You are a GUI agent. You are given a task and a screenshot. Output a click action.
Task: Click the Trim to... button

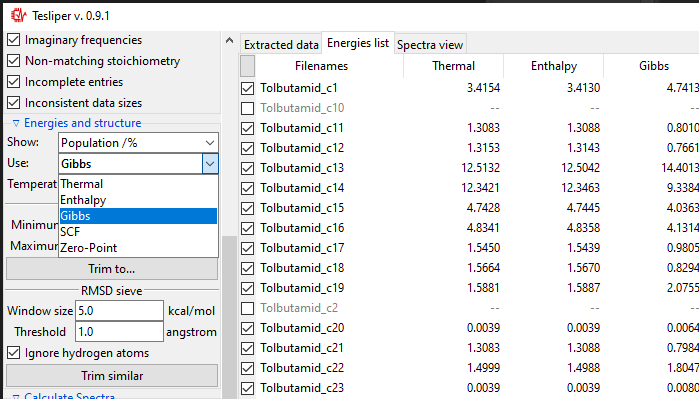click(112, 269)
